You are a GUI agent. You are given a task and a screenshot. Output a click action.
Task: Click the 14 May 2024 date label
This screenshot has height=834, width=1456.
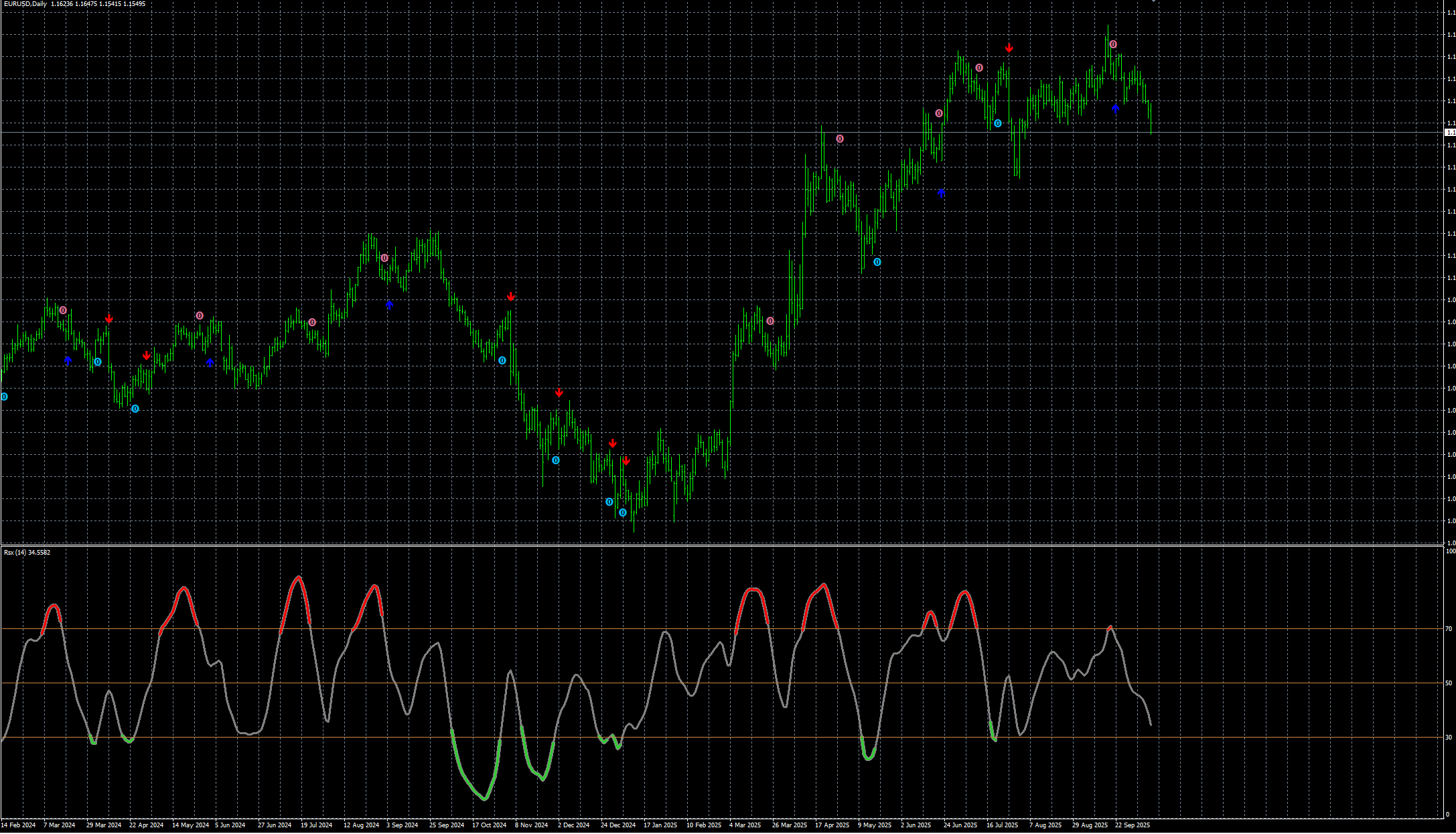pos(190,825)
